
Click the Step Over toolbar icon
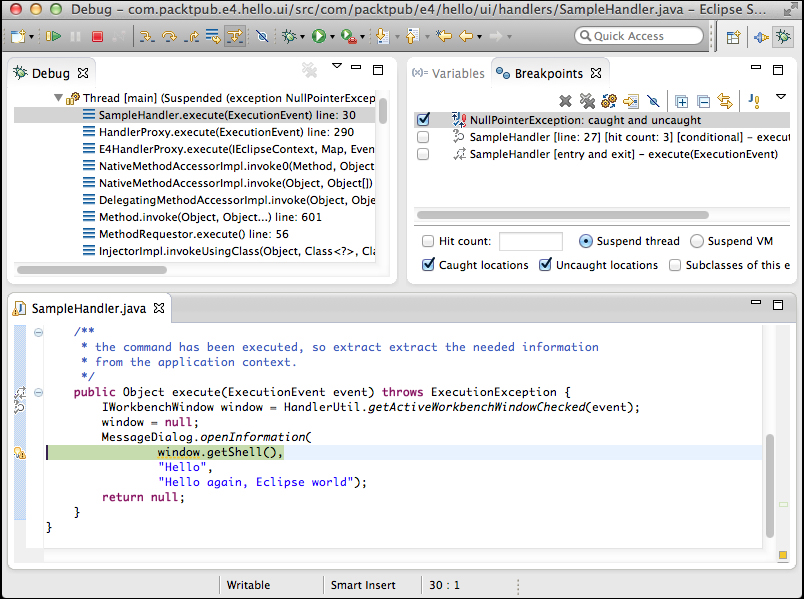coord(169,36)
